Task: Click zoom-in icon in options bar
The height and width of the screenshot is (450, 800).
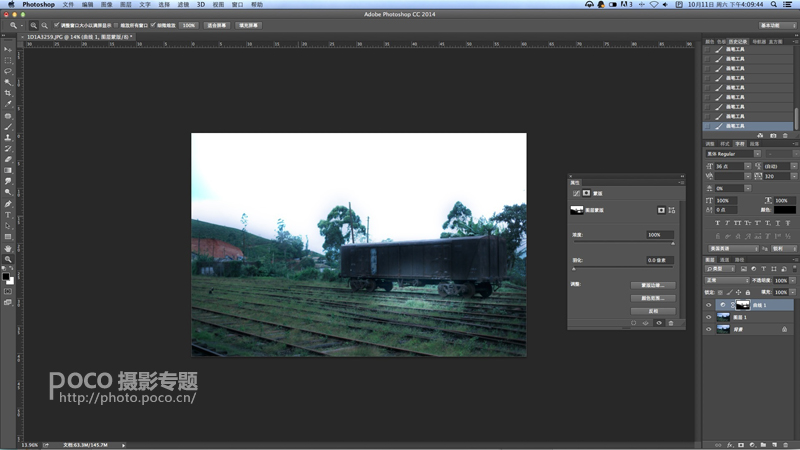Action: [x=34, y=25]
